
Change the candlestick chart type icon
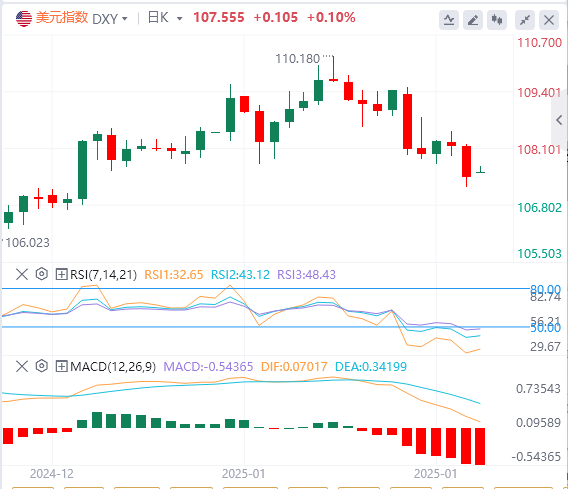497,20
